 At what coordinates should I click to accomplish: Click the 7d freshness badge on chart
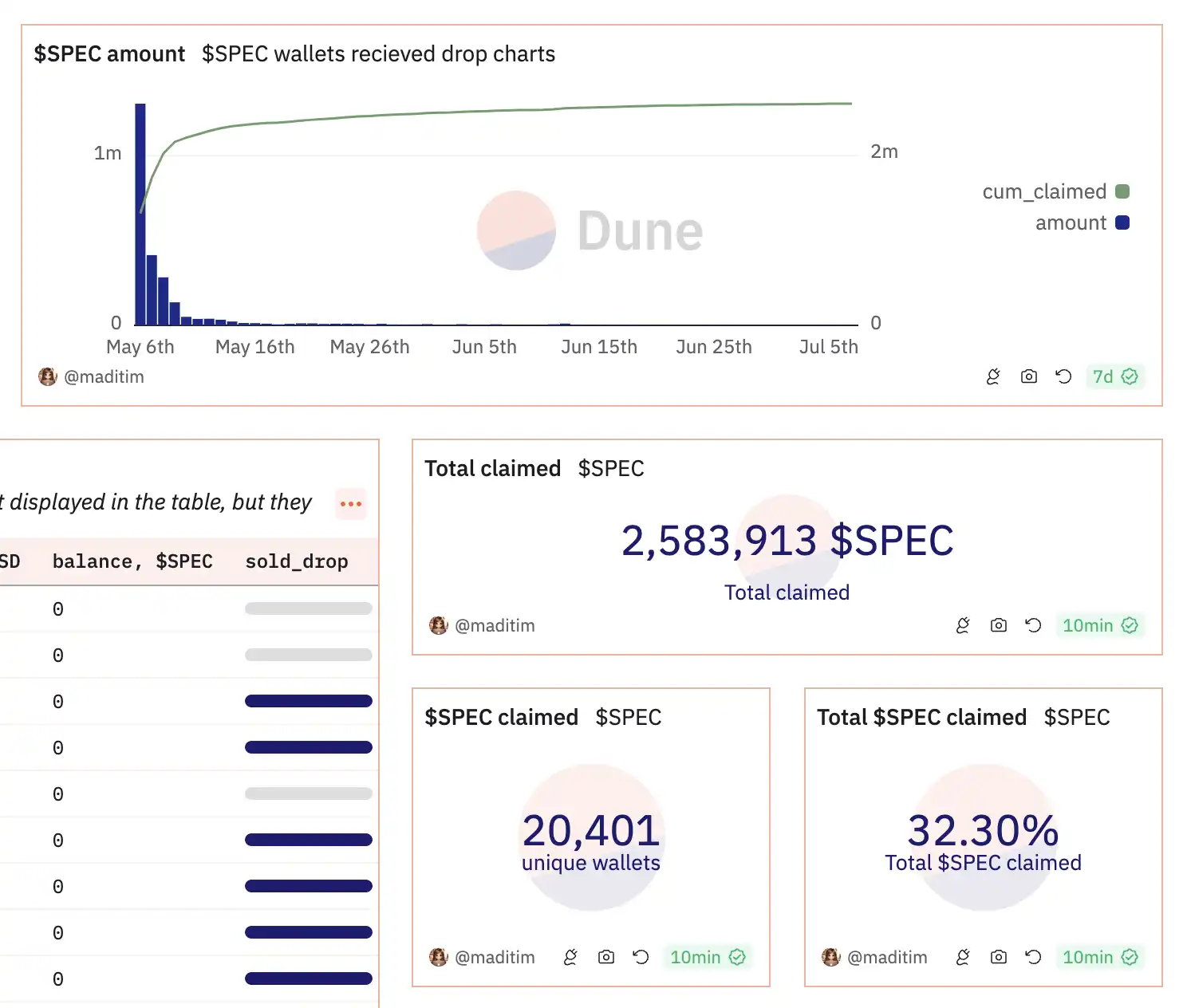pyautogui.click(x=1114, y=376)
